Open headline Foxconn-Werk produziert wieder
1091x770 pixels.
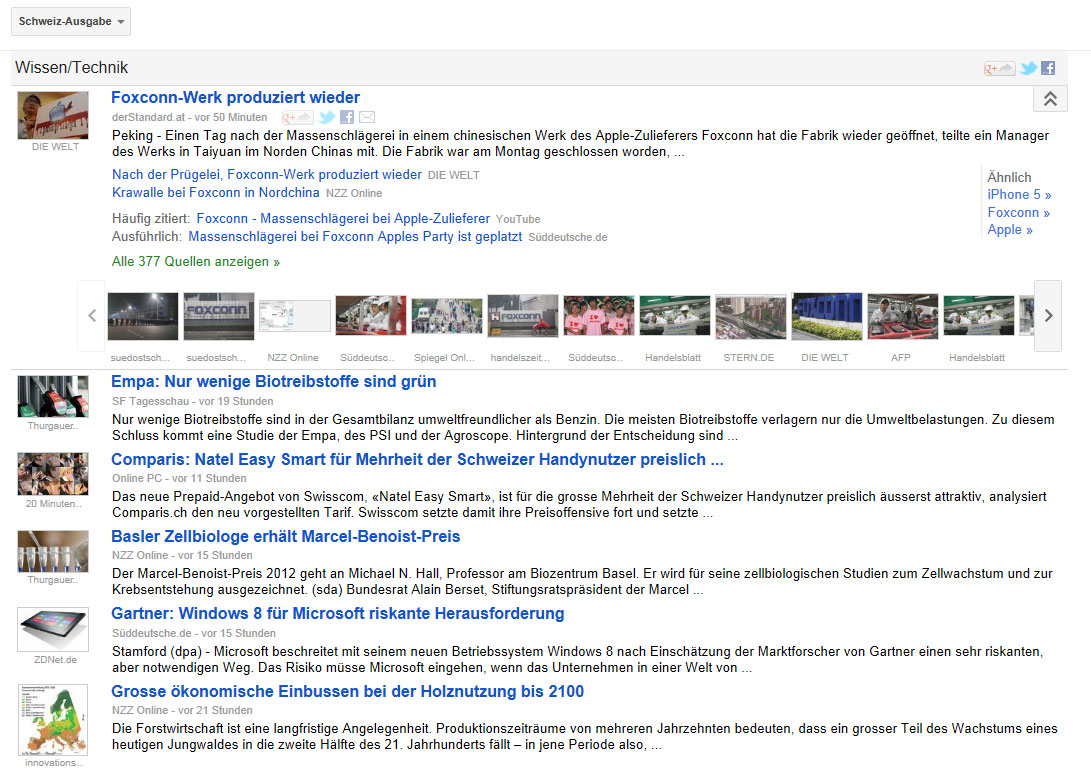click(x=235, y=97)
